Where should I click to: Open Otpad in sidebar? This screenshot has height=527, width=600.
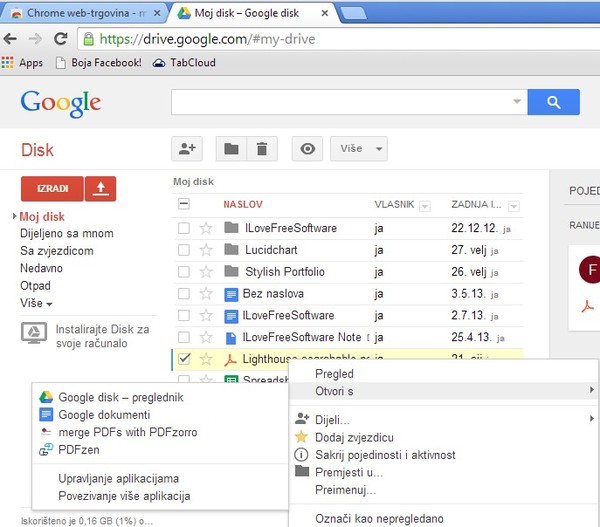35,286
